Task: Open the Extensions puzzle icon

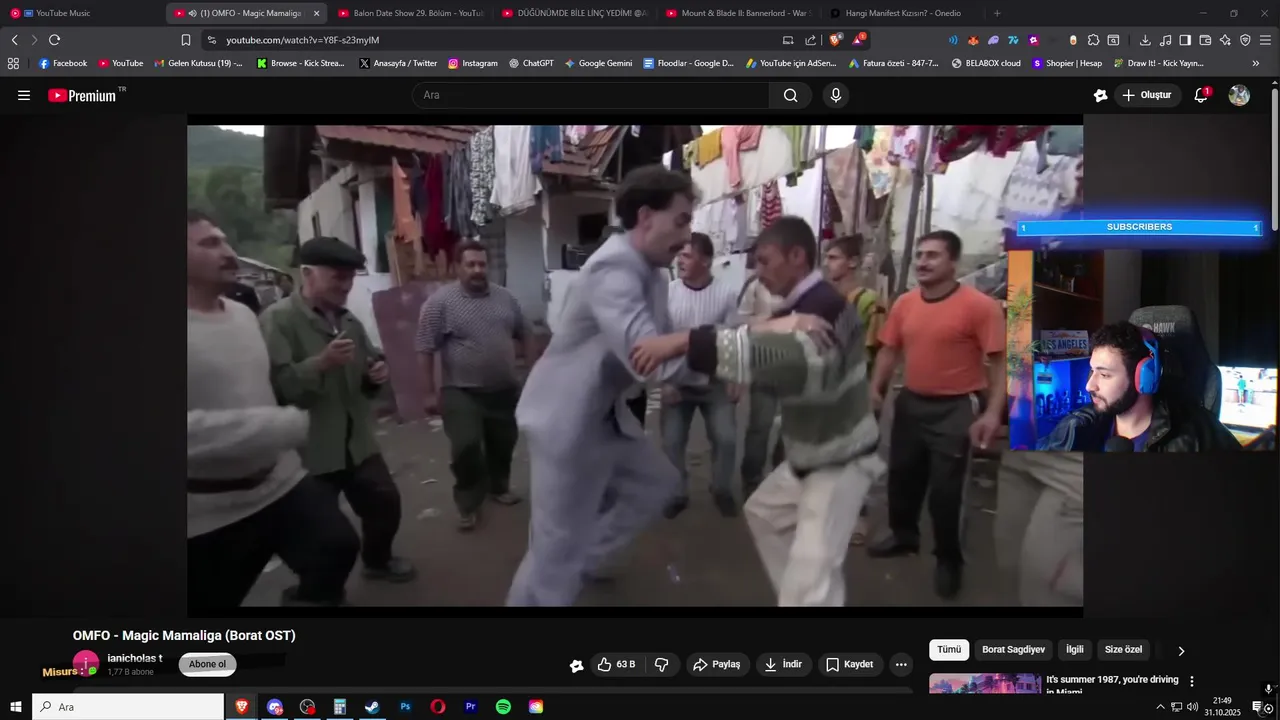Action: tap(1093, 40)
